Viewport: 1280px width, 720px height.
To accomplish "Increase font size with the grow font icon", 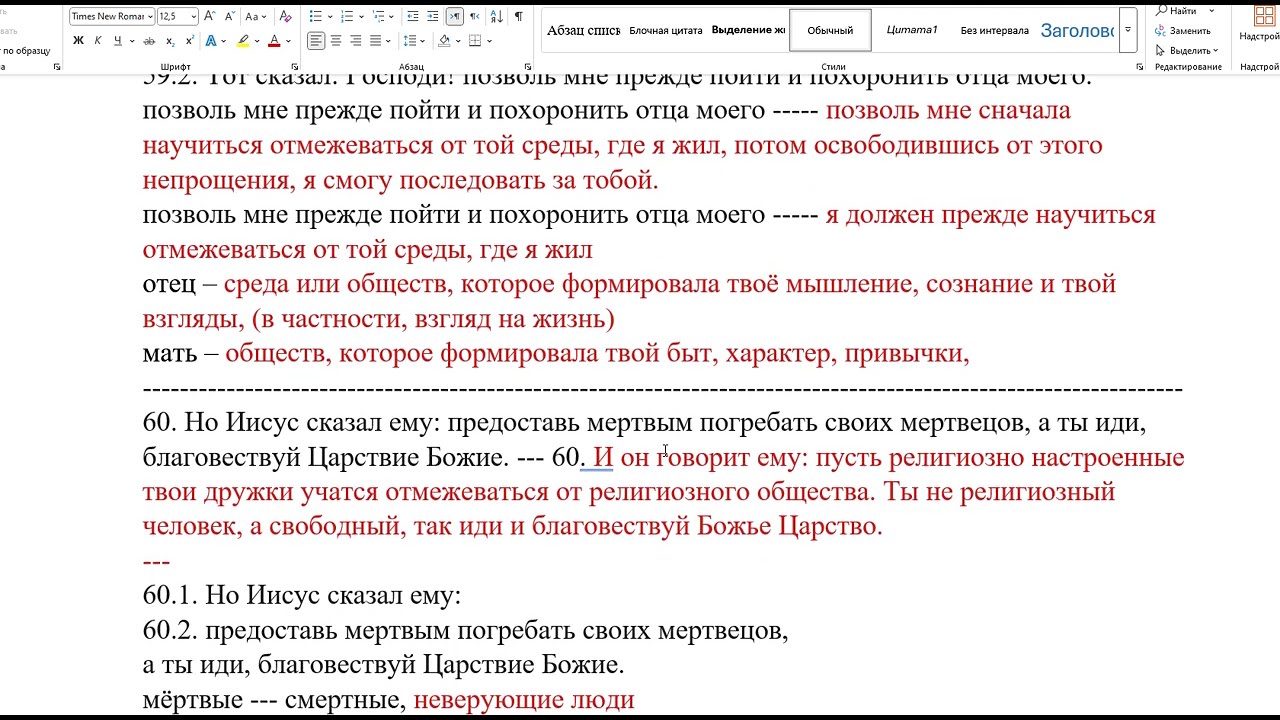I will pyautogui.click(x=211, y=17).
